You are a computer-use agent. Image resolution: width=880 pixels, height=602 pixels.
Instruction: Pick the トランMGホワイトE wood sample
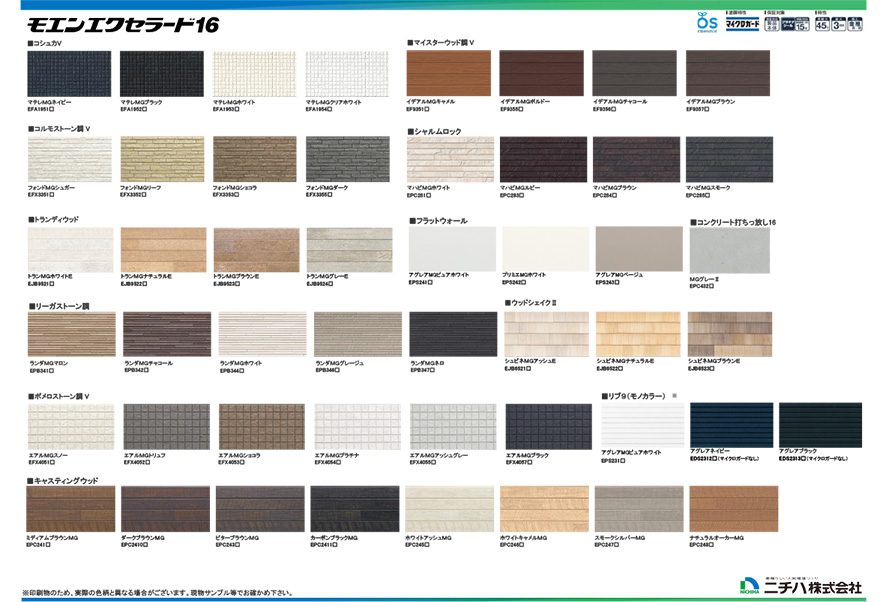[71, 250]
